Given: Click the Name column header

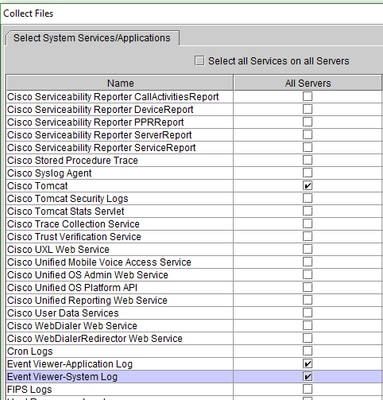Looking at the screenshot, I should click(120, 83).
